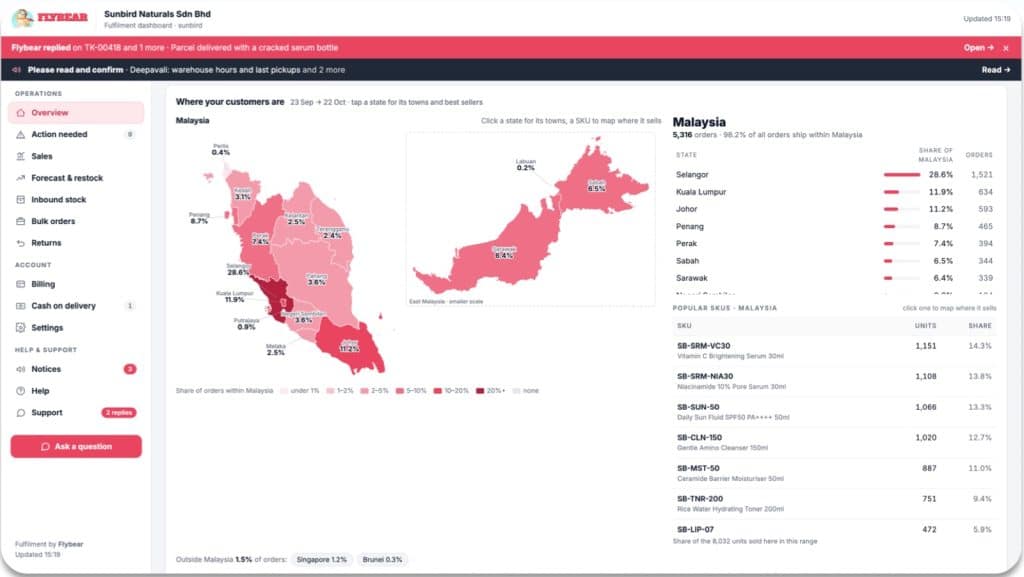The image size is (1024, 577).
Task: Click the Kuala Lumpur state row
Action: click(834, 192)
